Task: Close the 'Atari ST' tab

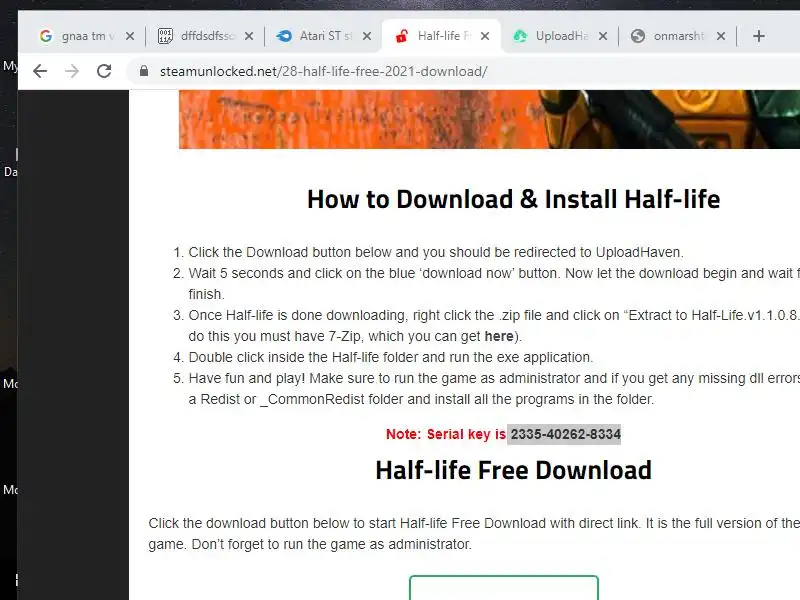Action: coord(366,36)
